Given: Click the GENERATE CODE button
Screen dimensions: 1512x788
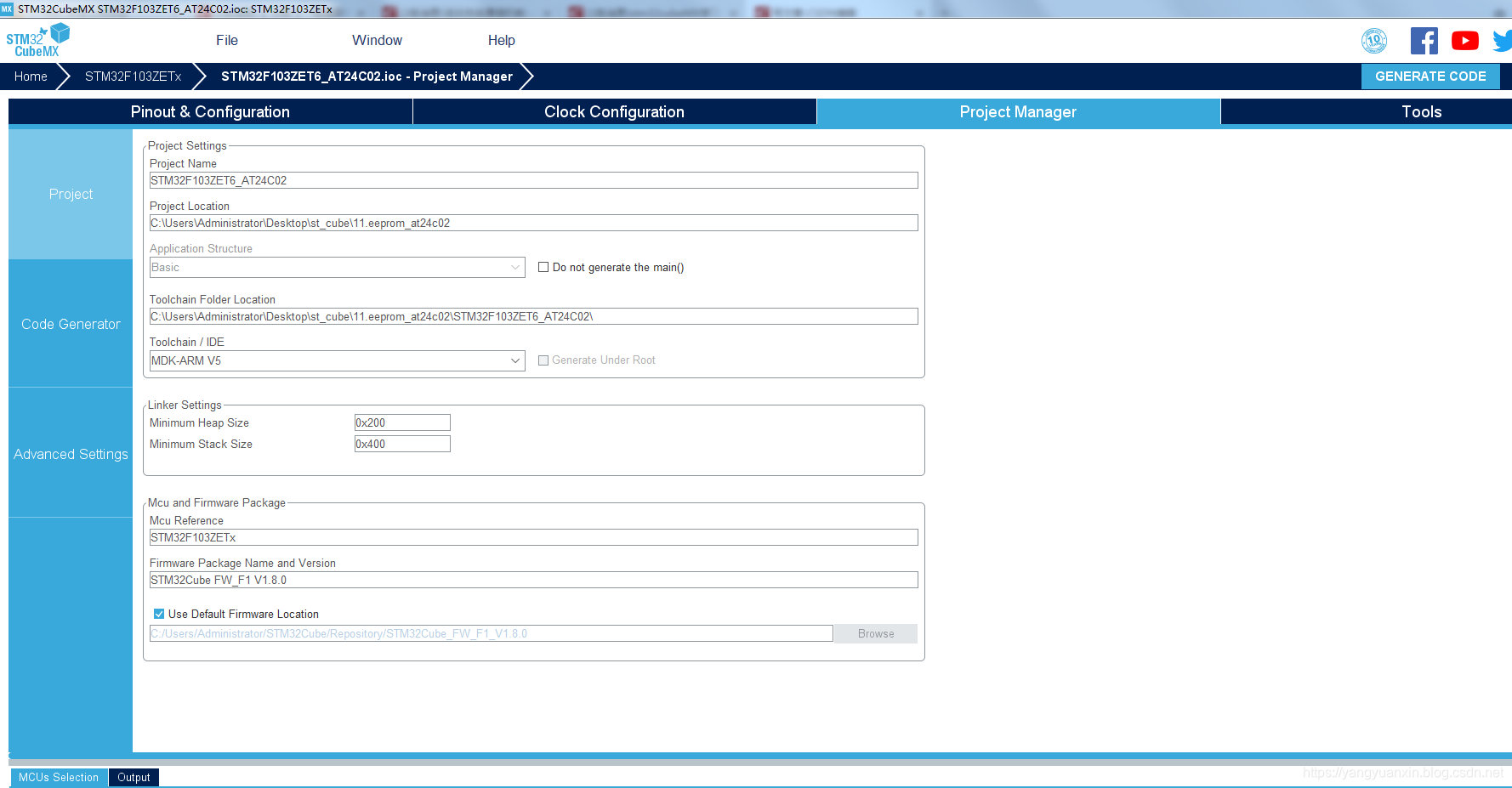Looking at the screenshot, I should point(1430,76).
